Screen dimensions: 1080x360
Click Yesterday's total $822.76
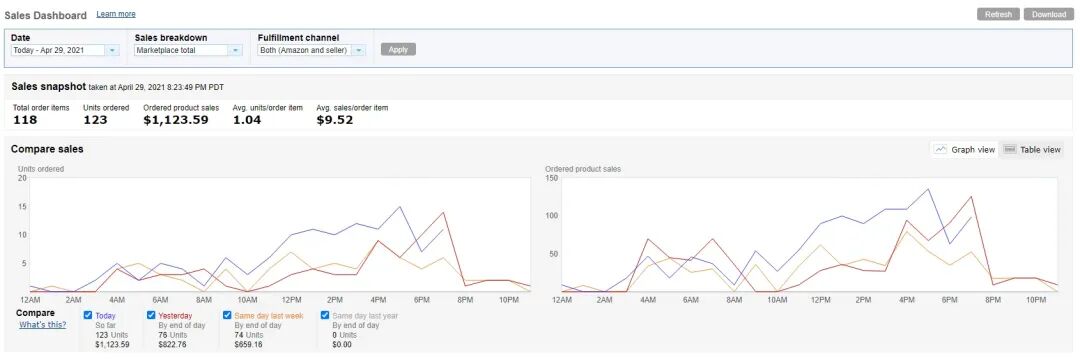pyautogui.click(x=172, y=343)
